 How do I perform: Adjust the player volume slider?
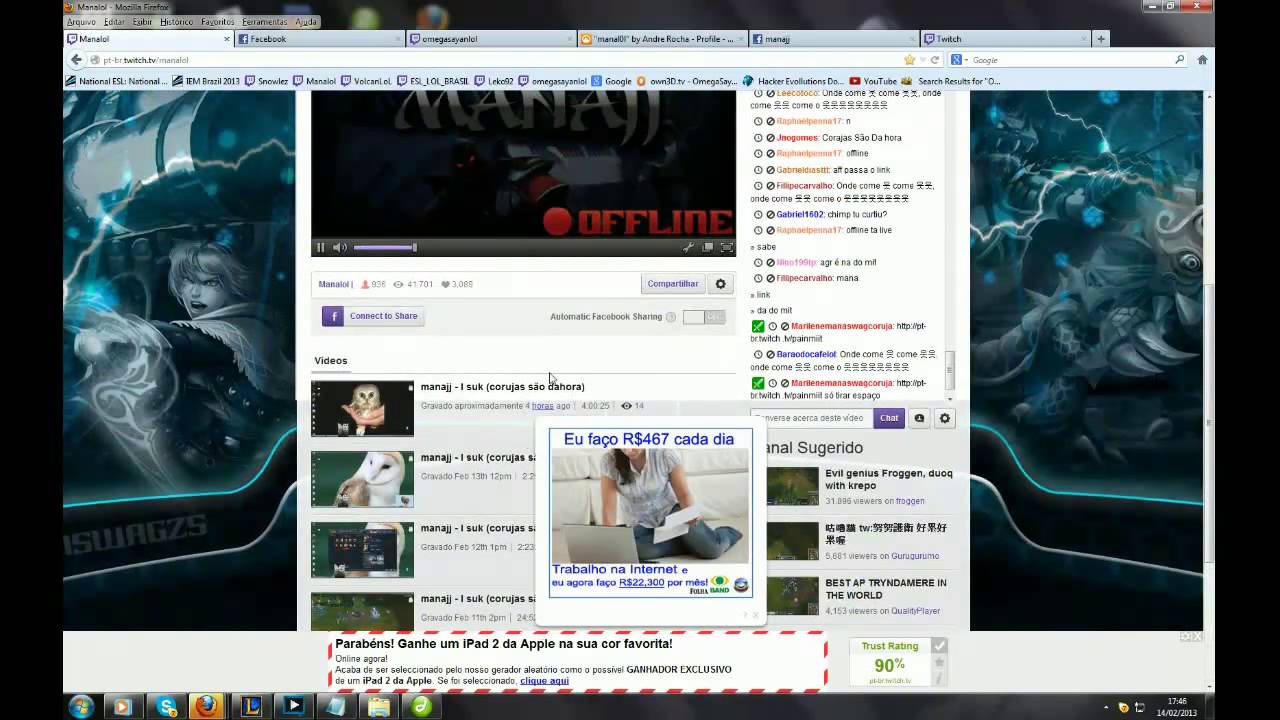click(x=384, y=247)
